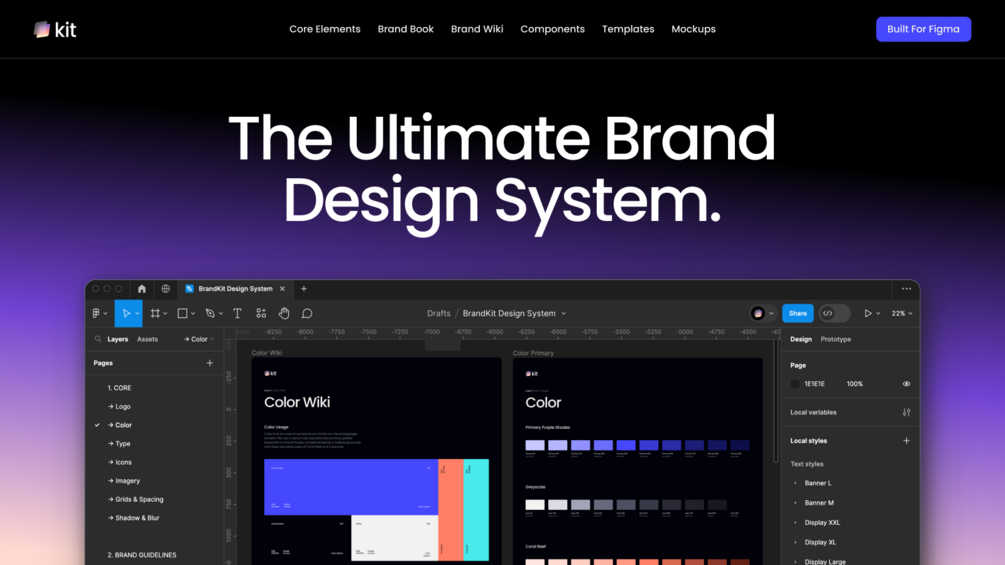Add a local style with plus
1005x565 pixels.
[x=906, y=441]
